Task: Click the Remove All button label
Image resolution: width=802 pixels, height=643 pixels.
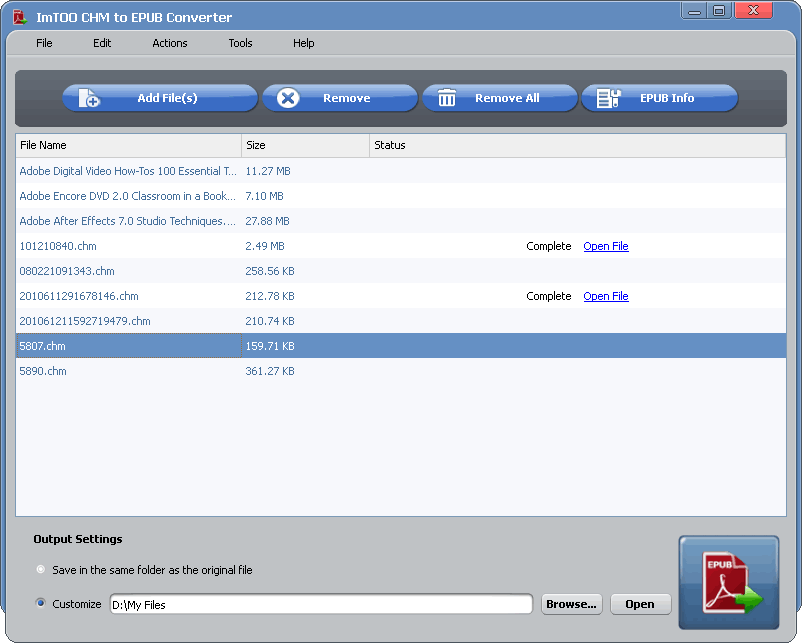Action: pyautogui.click(x=507, y=98)
